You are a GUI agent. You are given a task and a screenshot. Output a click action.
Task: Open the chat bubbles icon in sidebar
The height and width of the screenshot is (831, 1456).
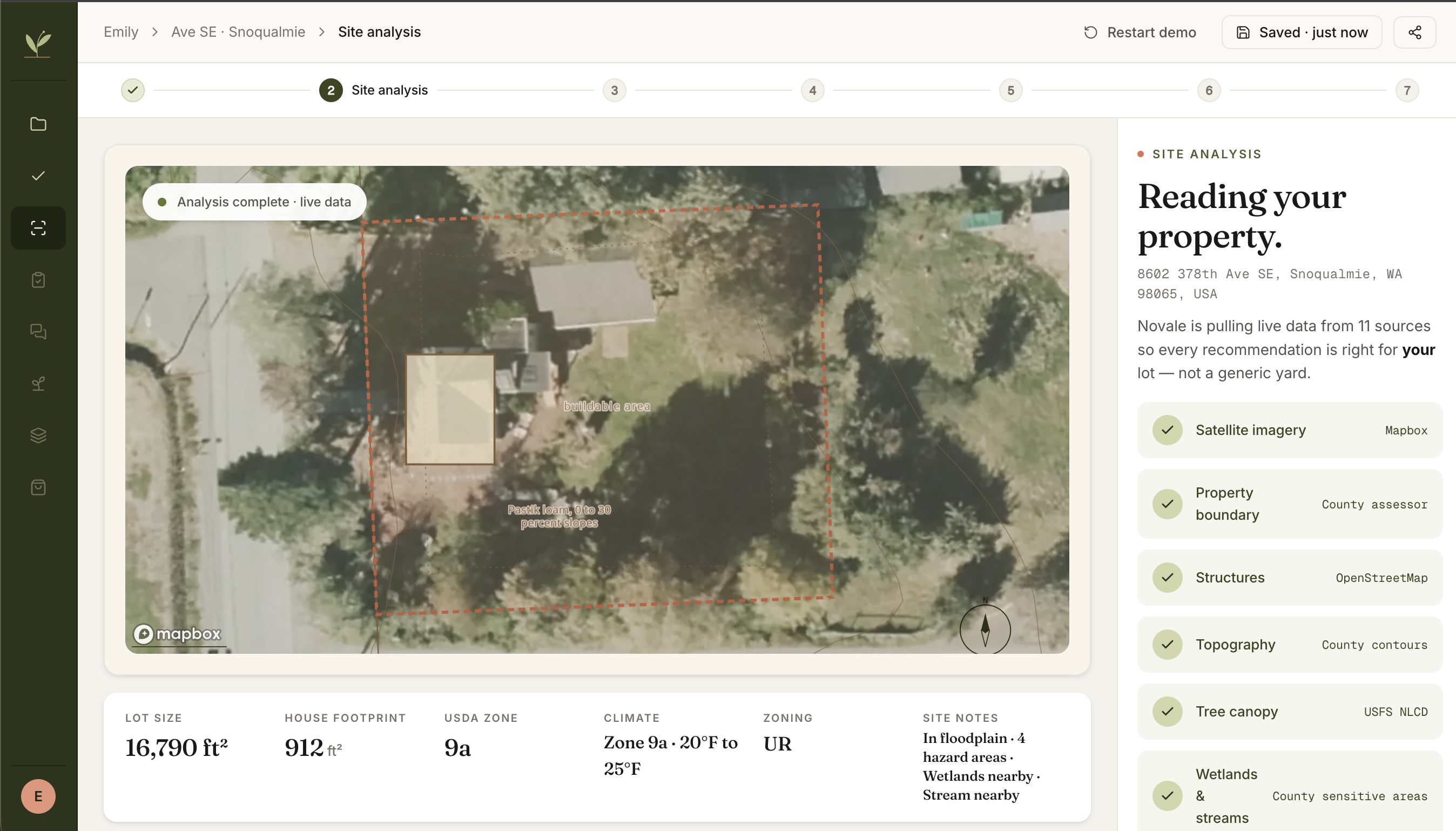38,332
